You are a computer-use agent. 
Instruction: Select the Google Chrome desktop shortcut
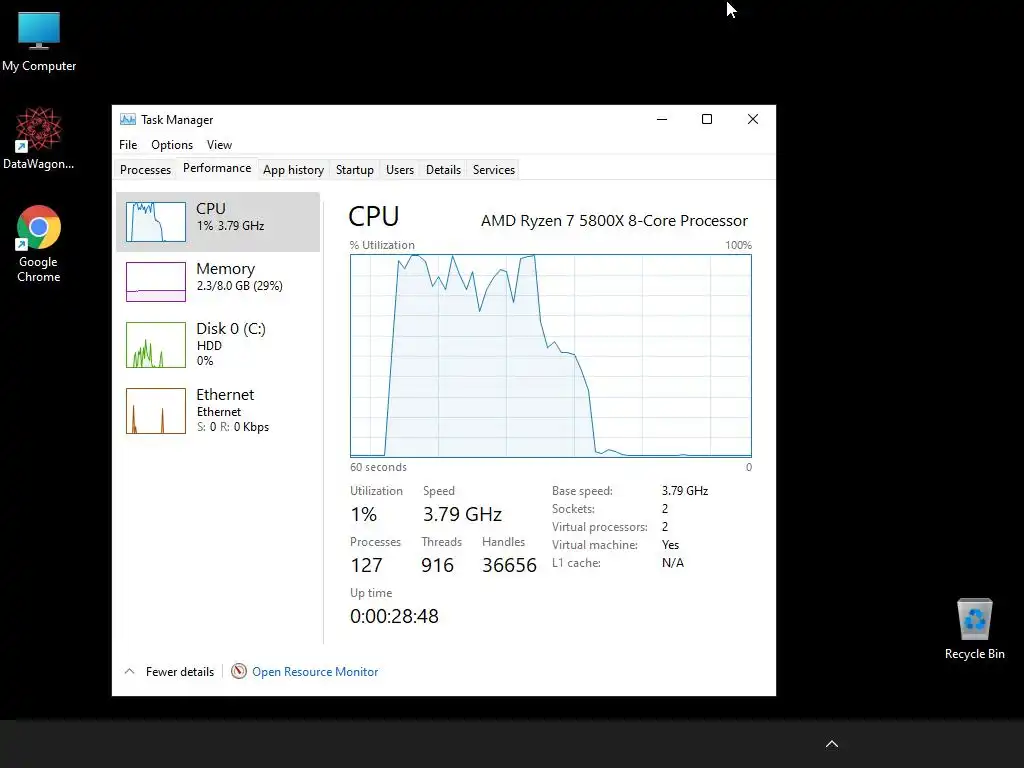[39, 244]
